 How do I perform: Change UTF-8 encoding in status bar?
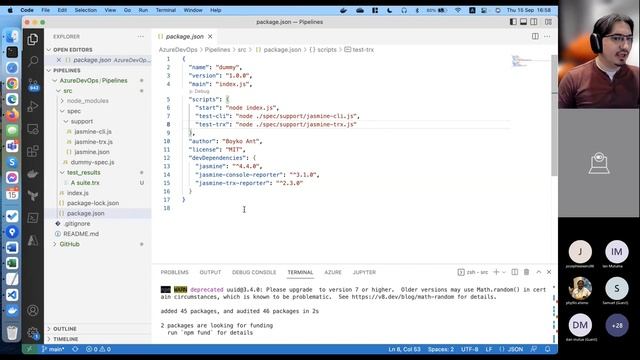(x=469, y=349)
